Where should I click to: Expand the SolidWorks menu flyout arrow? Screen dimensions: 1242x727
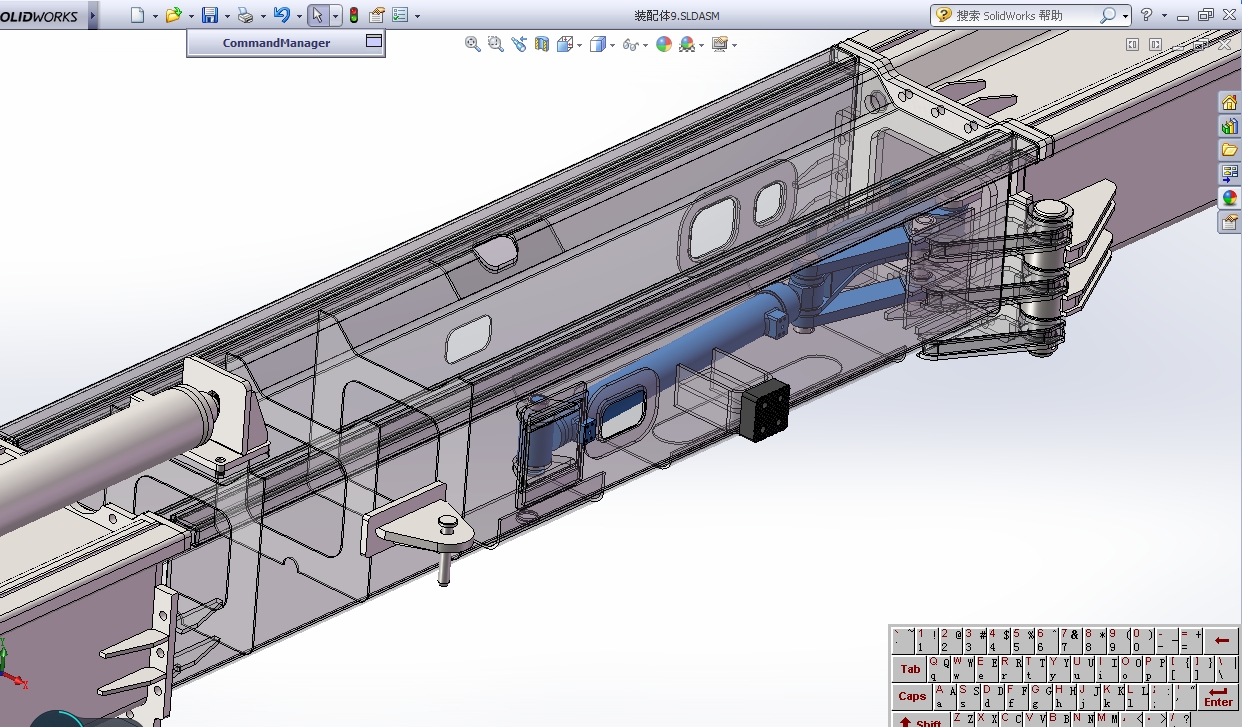[x=94, y=15]
